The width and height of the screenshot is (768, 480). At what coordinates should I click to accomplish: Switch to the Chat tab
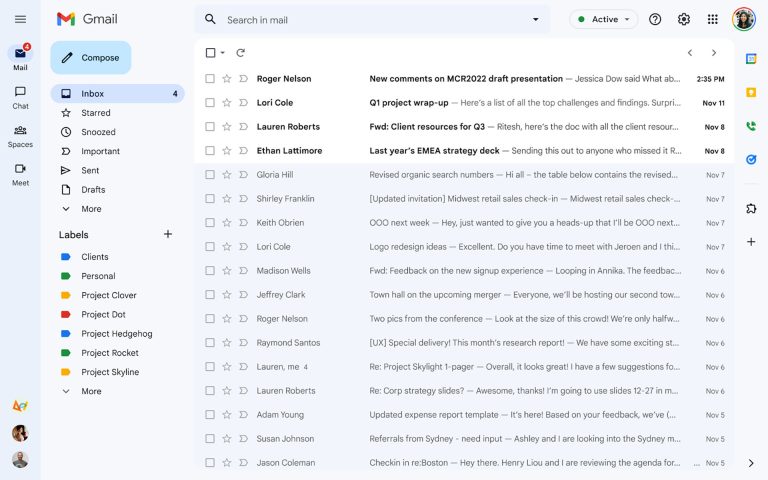[20, 97]
